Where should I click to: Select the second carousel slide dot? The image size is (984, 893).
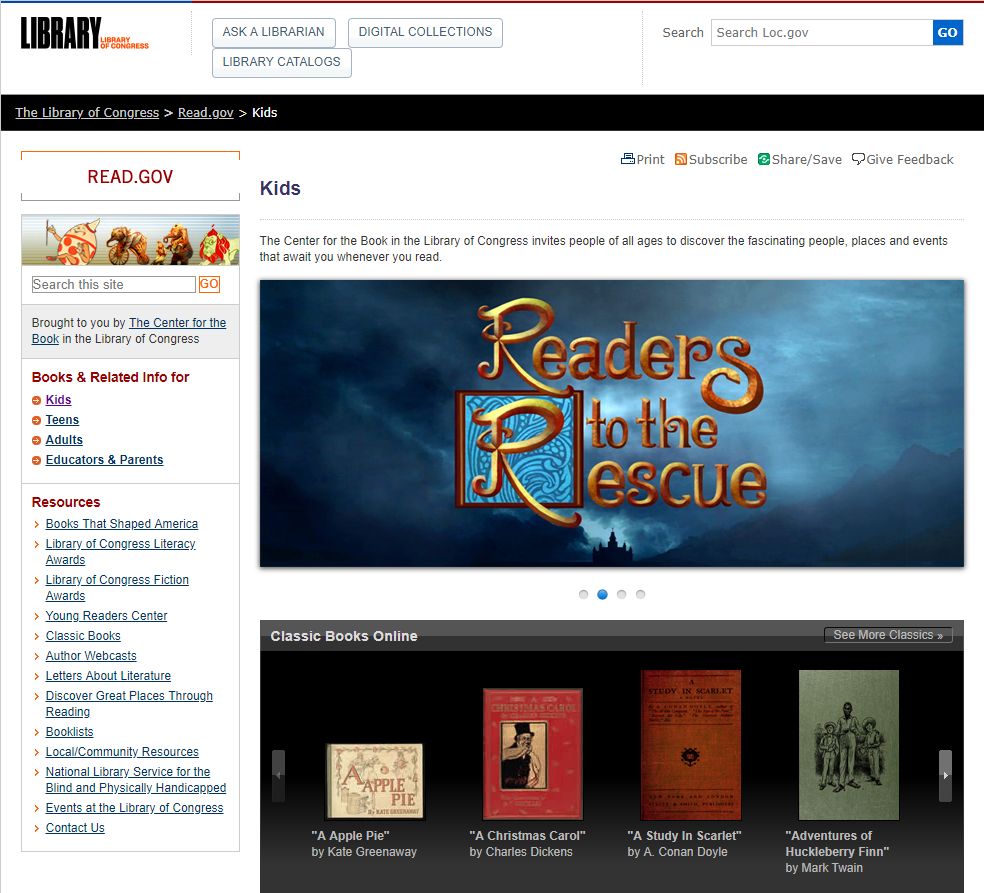(x=602, y=594)
